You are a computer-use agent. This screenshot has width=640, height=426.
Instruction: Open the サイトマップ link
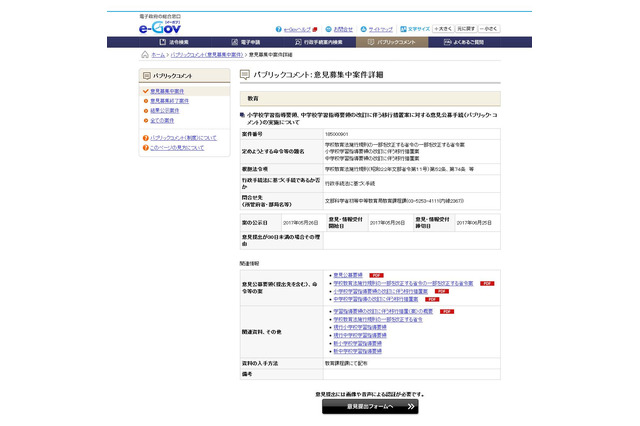[x=381, y=29]
